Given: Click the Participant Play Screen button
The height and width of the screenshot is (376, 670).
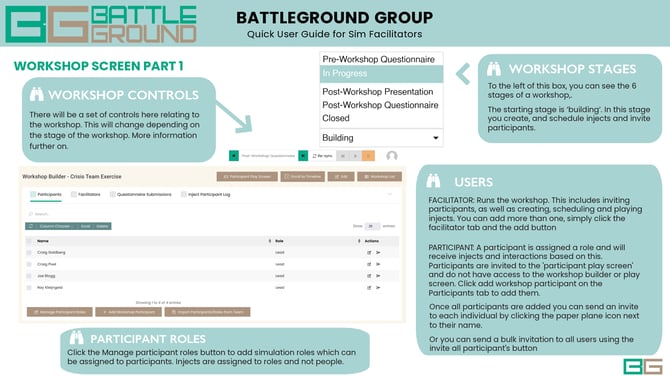Looking at the screenshot, I should point(247,176).
